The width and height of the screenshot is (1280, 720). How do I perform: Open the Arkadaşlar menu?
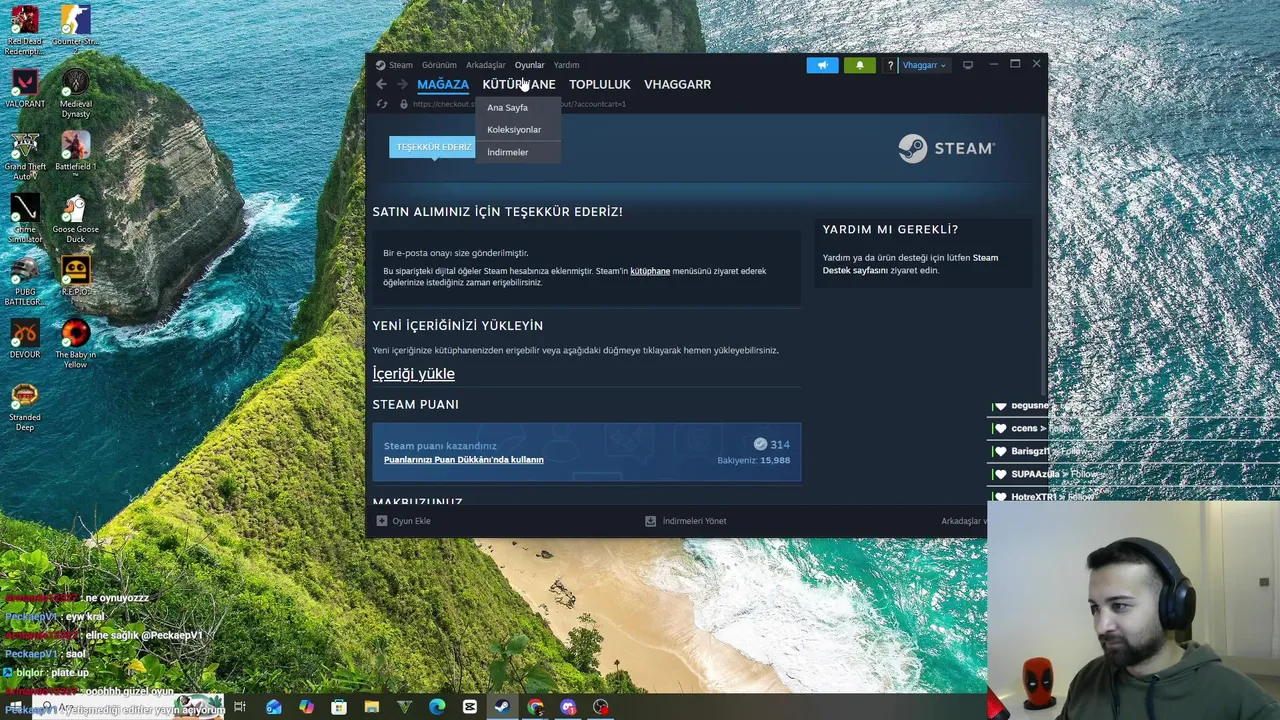click(486, 65)
